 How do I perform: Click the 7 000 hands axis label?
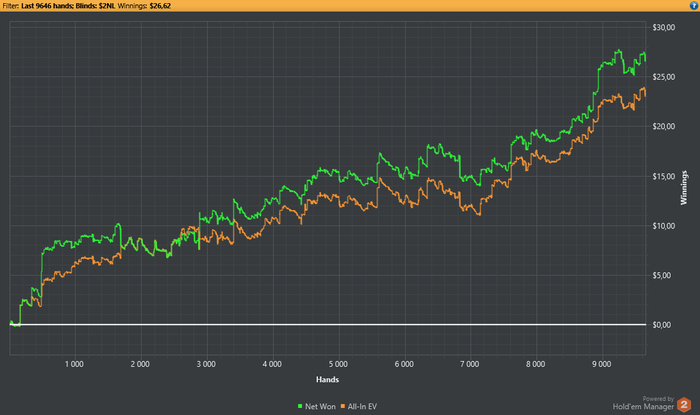coord(470,365)
